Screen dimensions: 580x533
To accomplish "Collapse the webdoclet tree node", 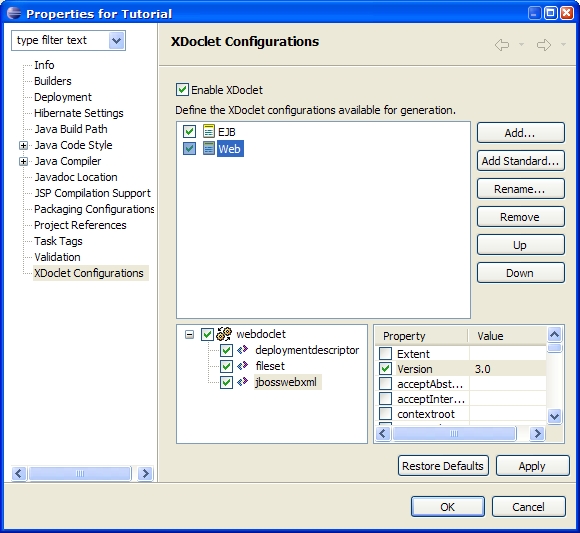I will [x=189, y=335].
